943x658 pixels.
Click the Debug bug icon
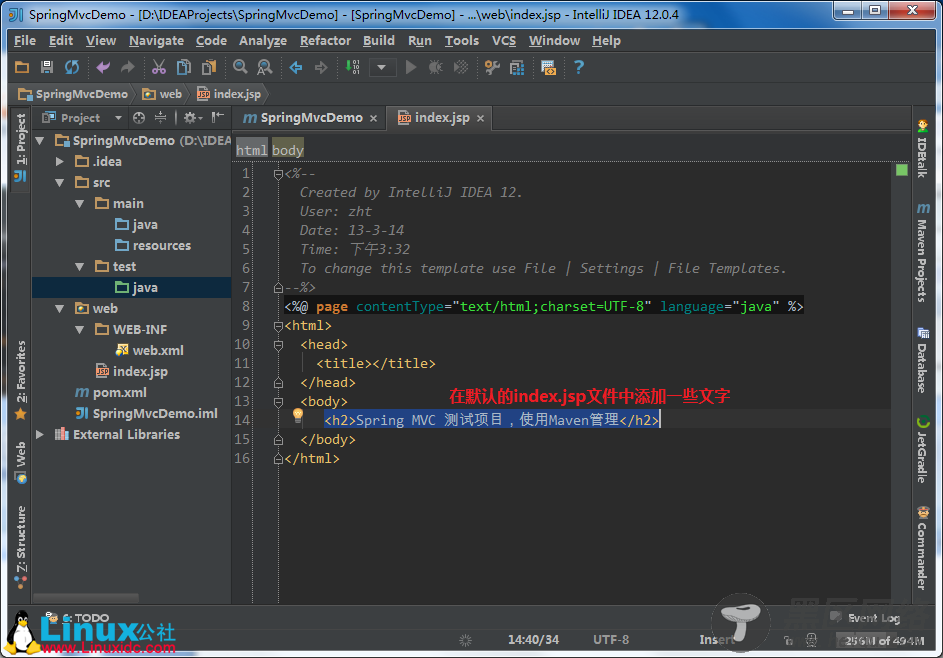[x=435, y=67]
